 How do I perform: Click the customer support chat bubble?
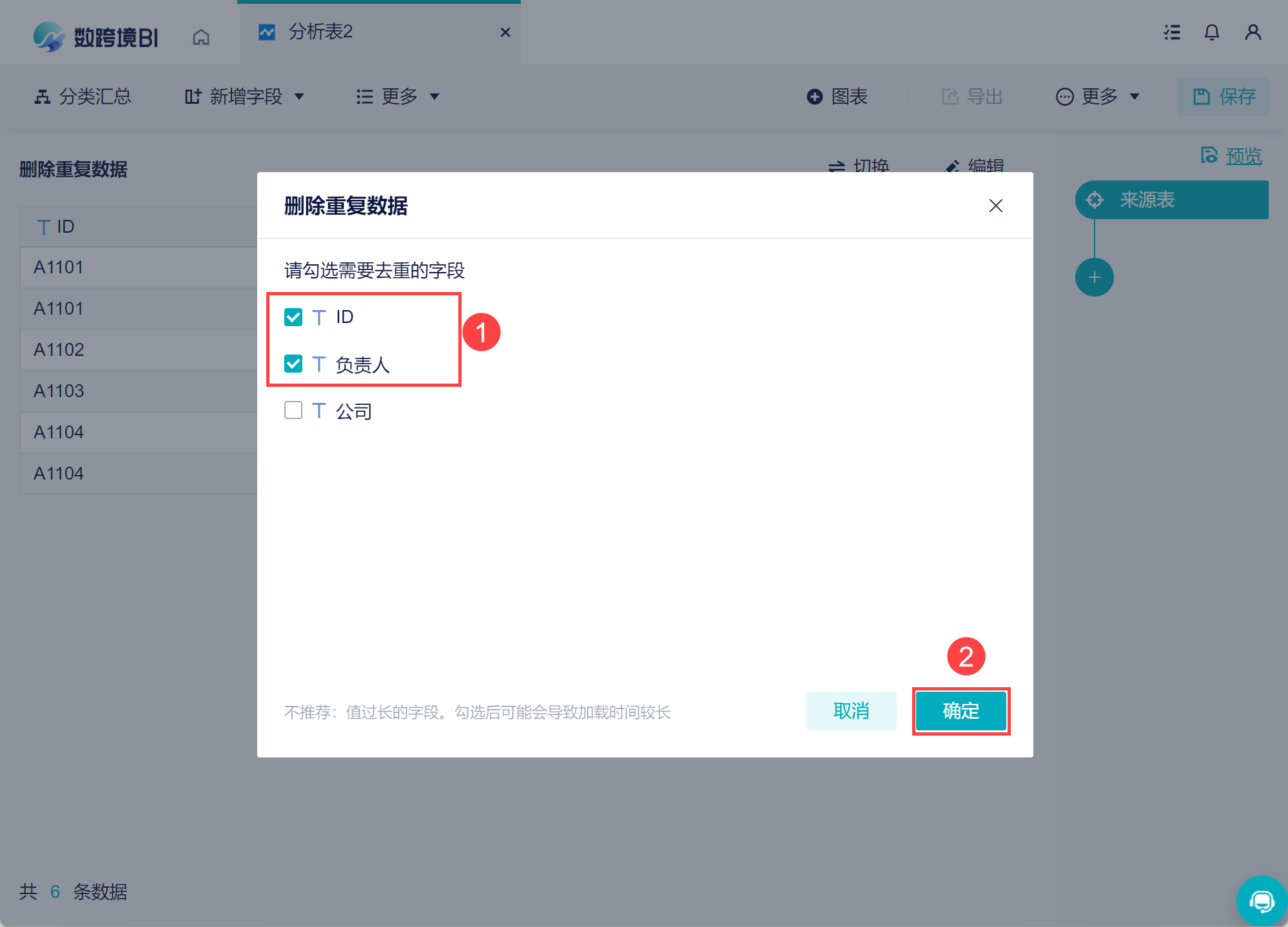click(1262, 901)
